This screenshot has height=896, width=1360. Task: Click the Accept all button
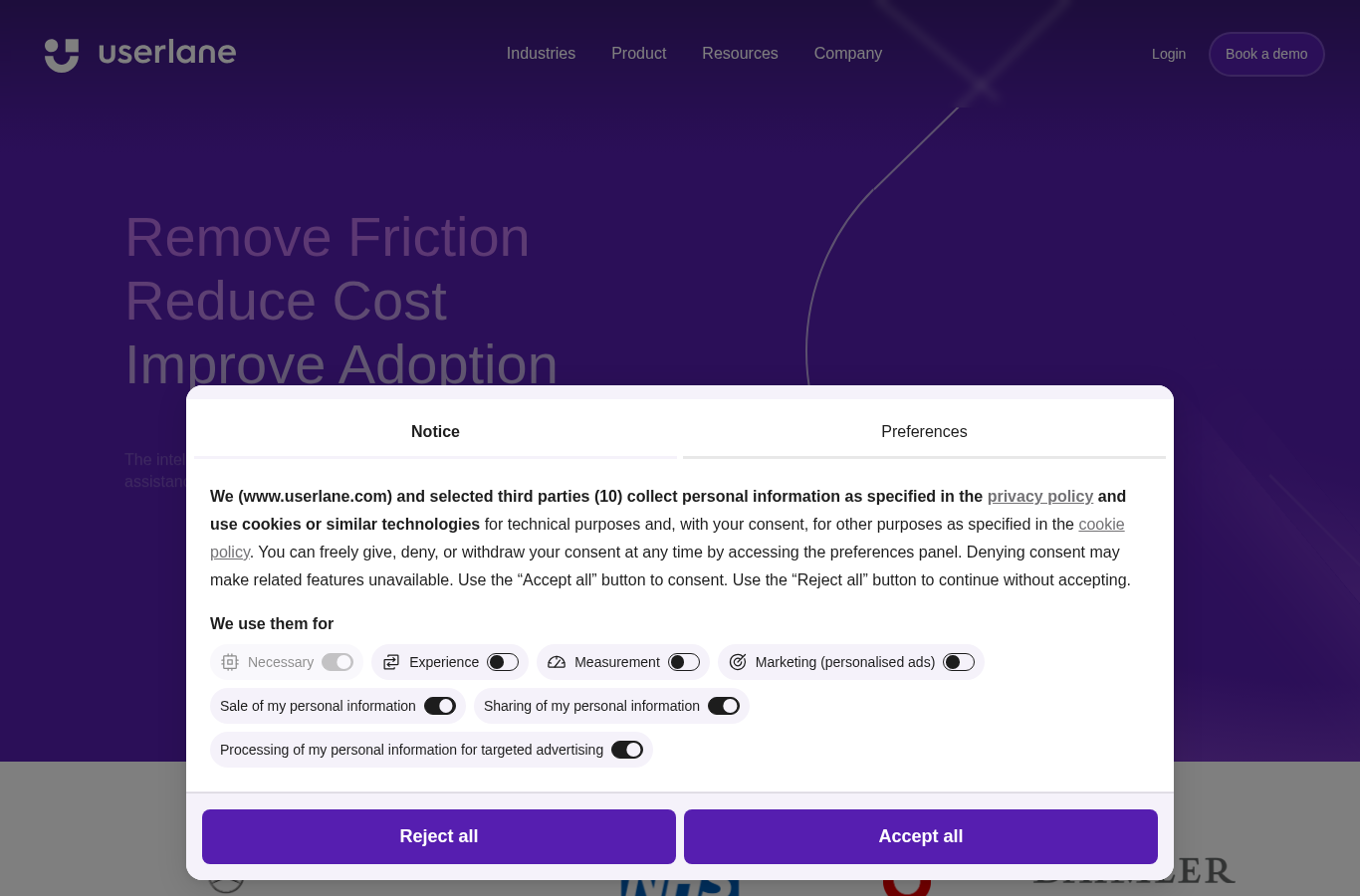click(921, 836)
